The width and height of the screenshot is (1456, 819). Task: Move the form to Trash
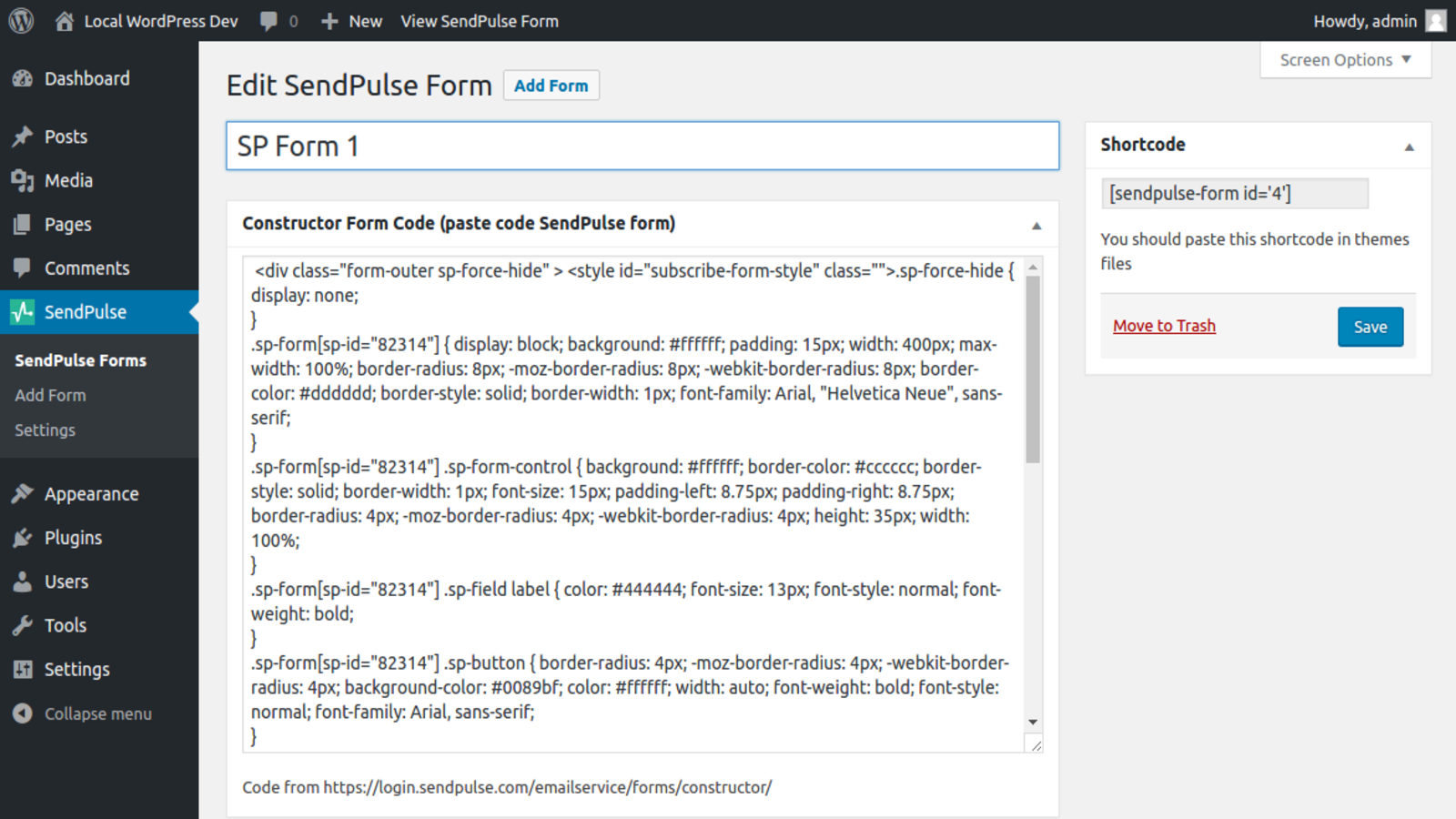[1164, 325]
